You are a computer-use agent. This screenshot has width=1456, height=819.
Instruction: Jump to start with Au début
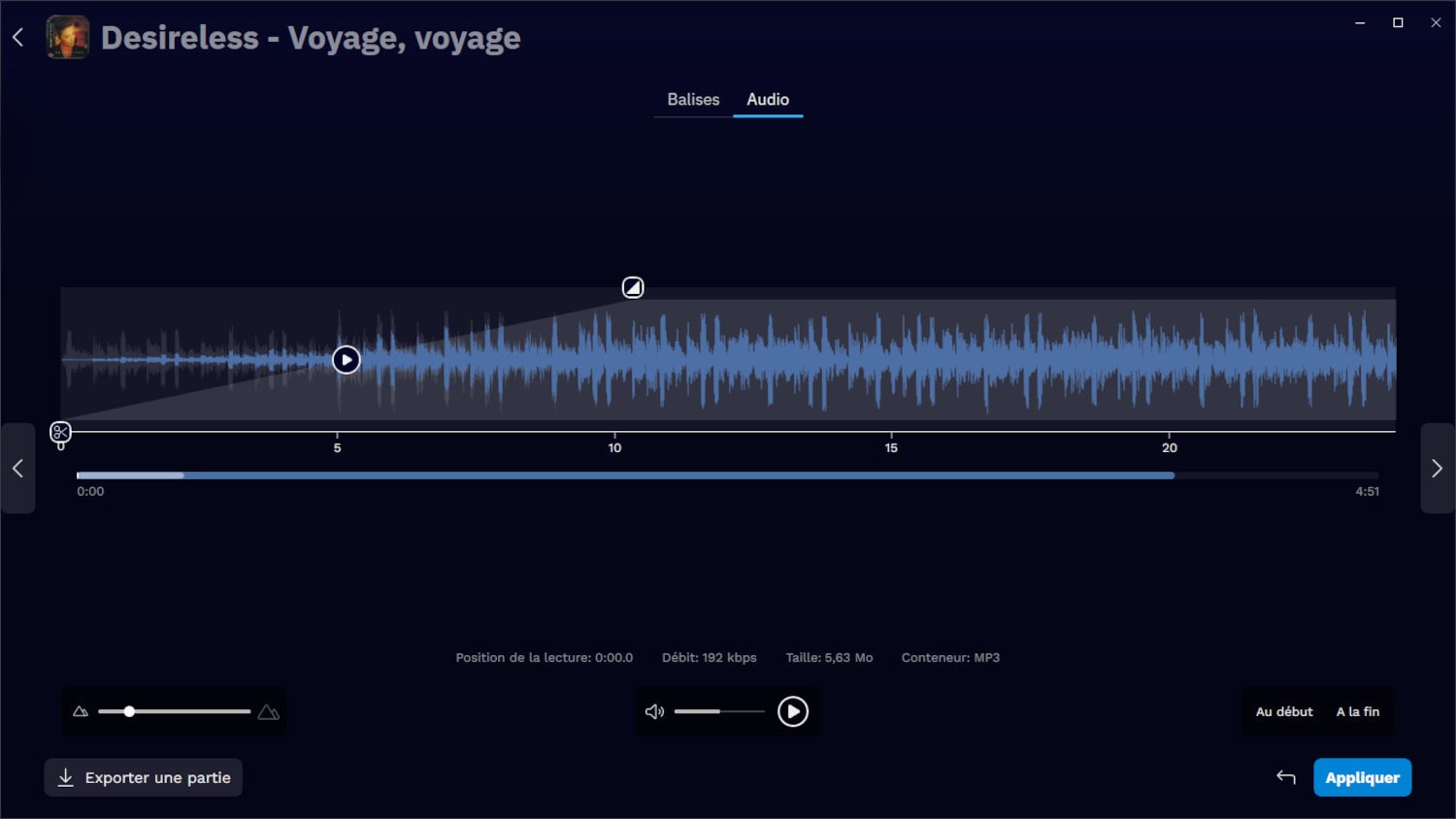point(1283,712)
